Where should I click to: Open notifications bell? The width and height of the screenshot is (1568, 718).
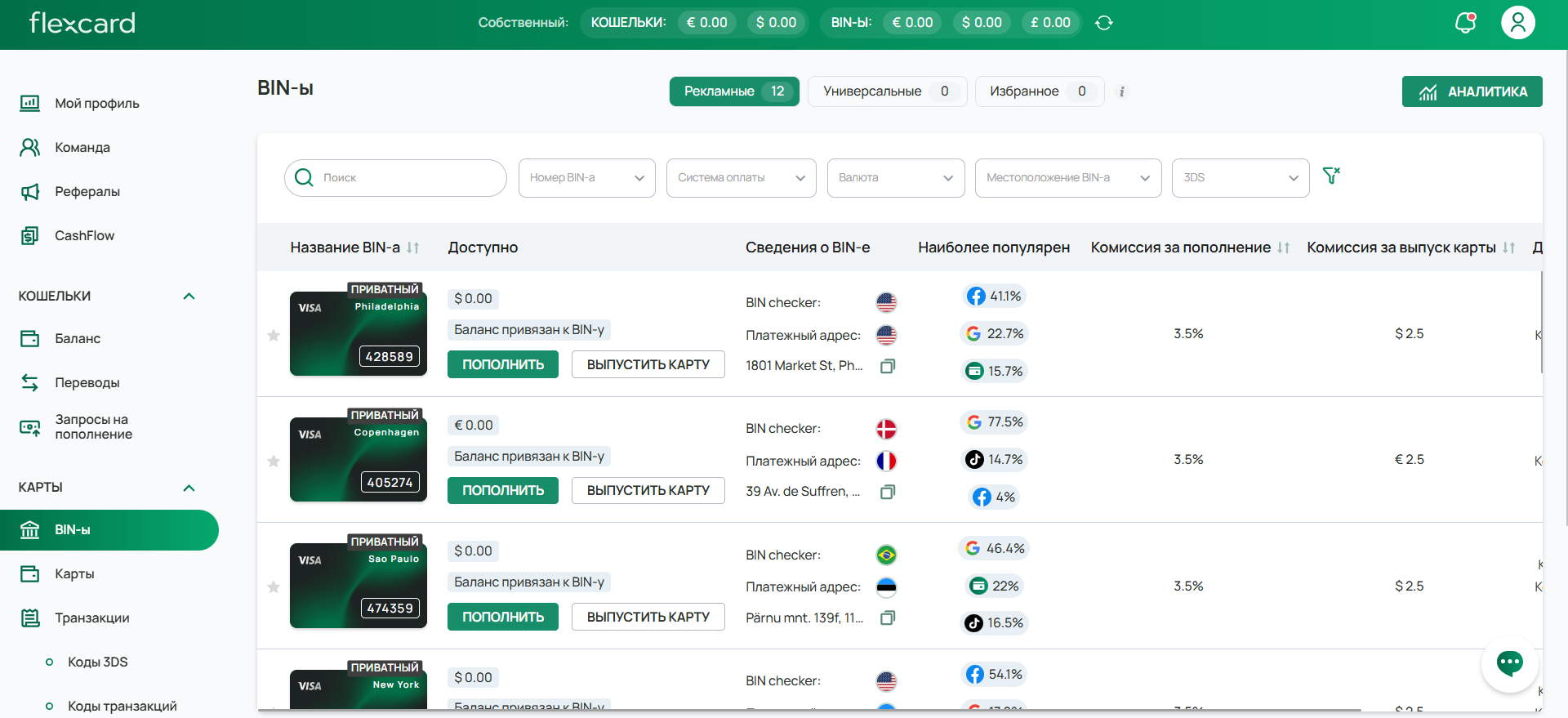[x=1466, y=23]
